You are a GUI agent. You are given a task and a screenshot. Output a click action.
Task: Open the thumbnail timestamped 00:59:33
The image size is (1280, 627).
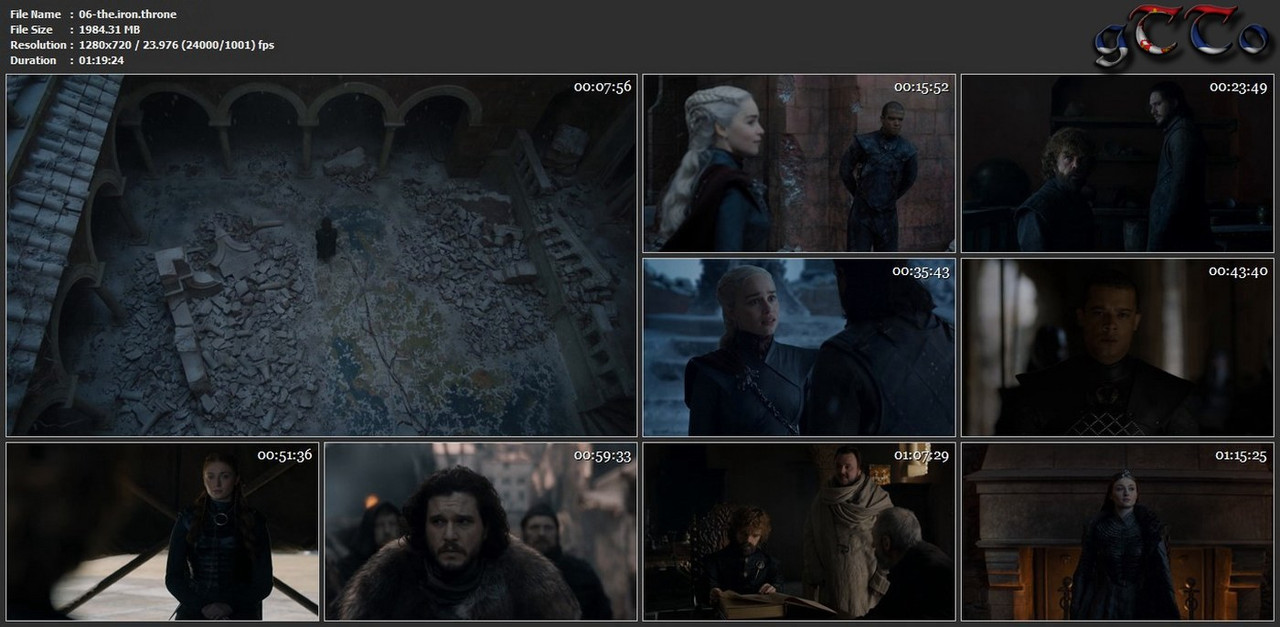[x=480, y=532]
